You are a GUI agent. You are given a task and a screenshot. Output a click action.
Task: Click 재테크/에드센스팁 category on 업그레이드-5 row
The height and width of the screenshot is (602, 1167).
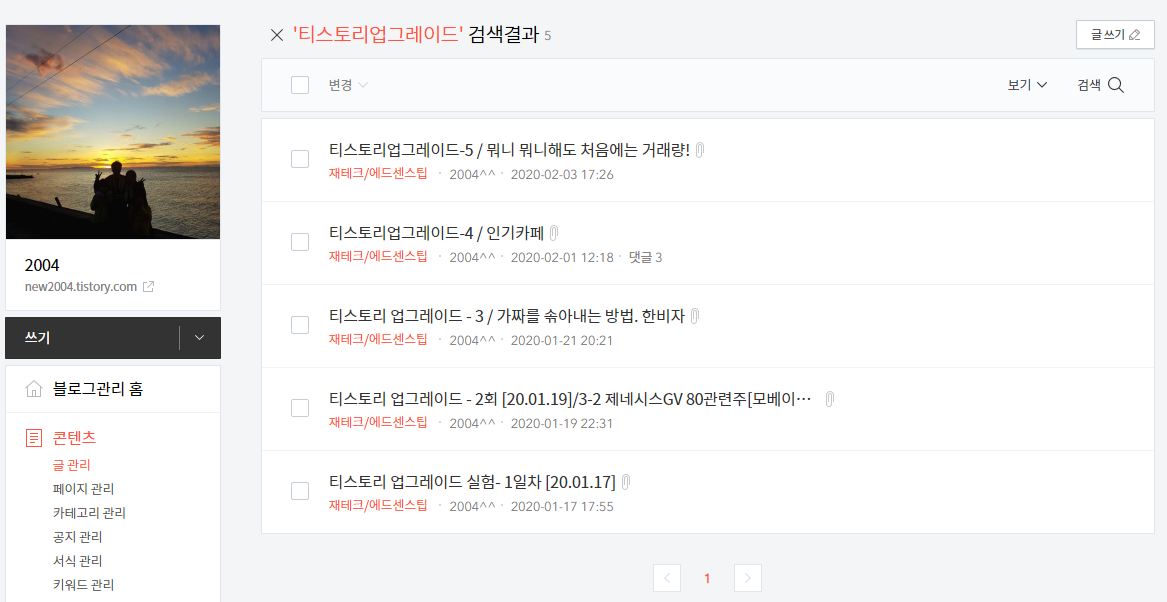(378, 174)
